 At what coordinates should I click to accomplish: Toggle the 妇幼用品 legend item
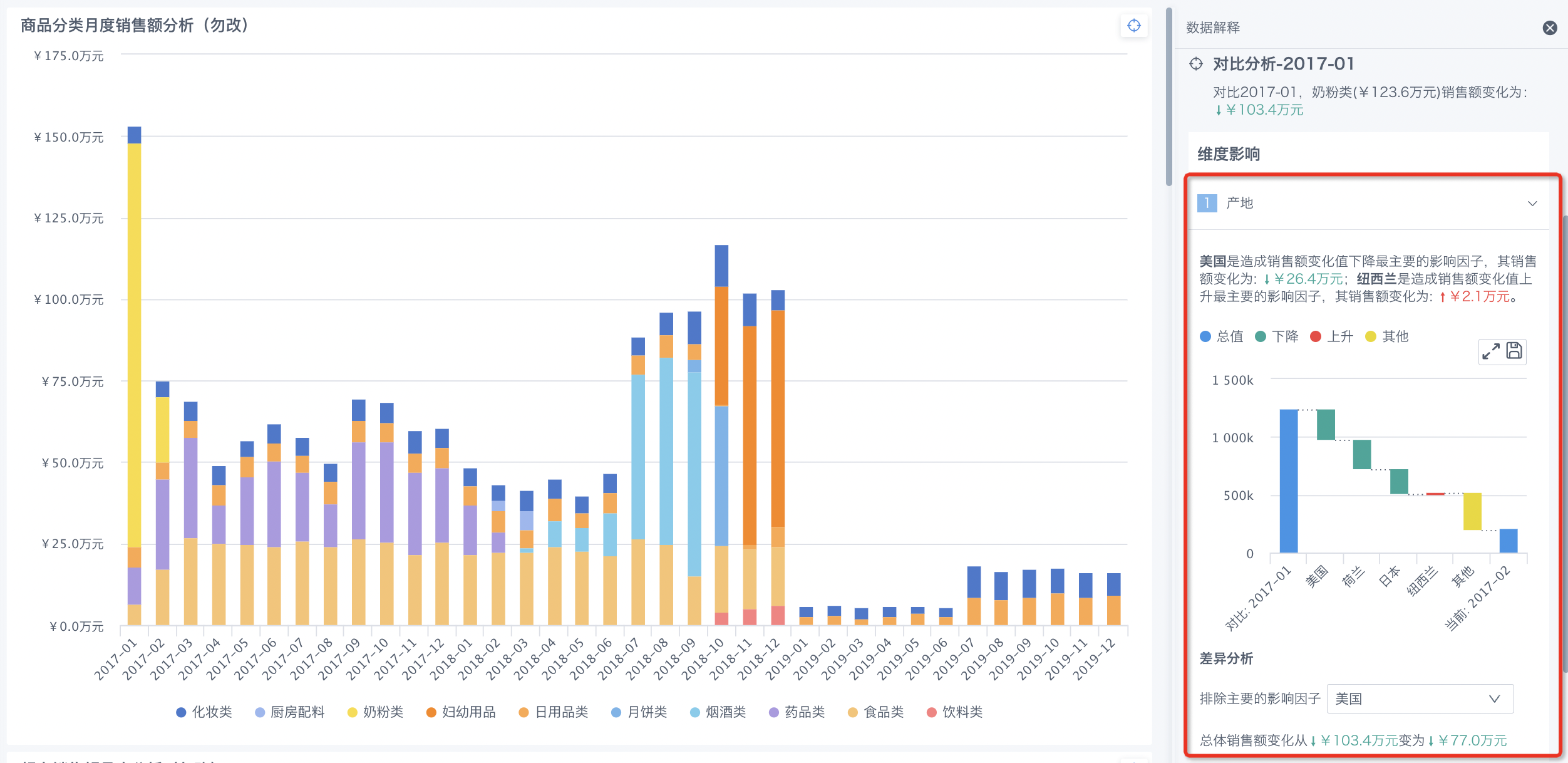(x=461, y=712)
